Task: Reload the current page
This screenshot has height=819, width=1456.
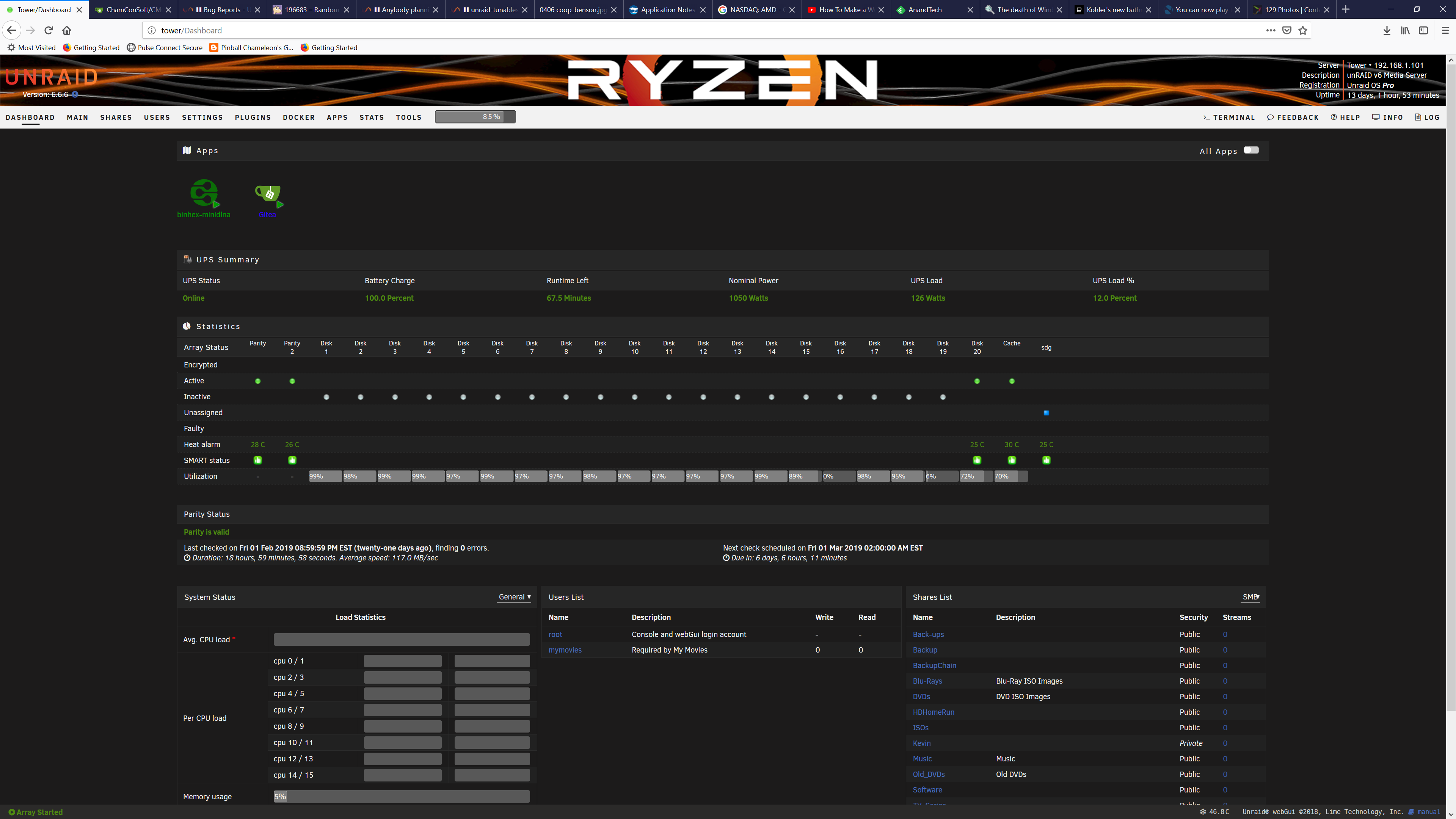Action: pyautogui.click(x=49, y=30)
